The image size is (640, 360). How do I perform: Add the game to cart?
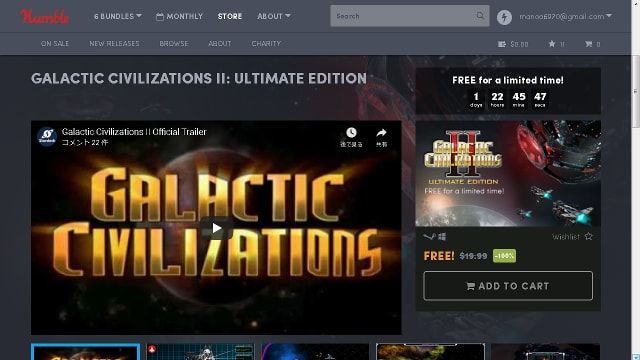pyautogui.click(x=508, y=286)
